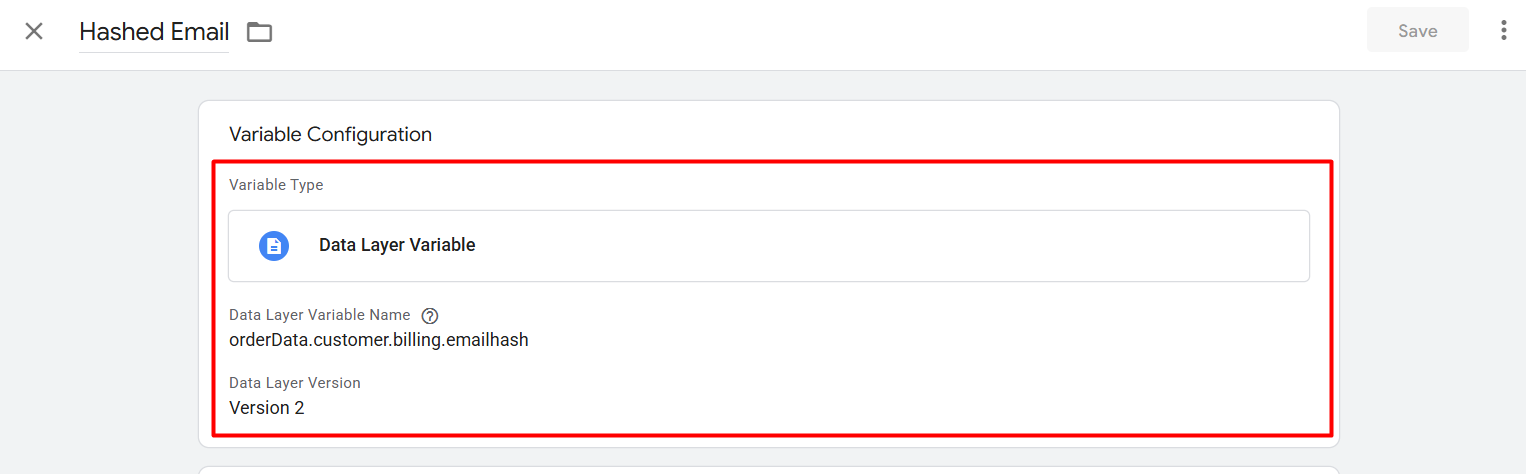Open the folder selection icon
The height and width of the screenshot is (474, 1526).
(x=260, y=32)
